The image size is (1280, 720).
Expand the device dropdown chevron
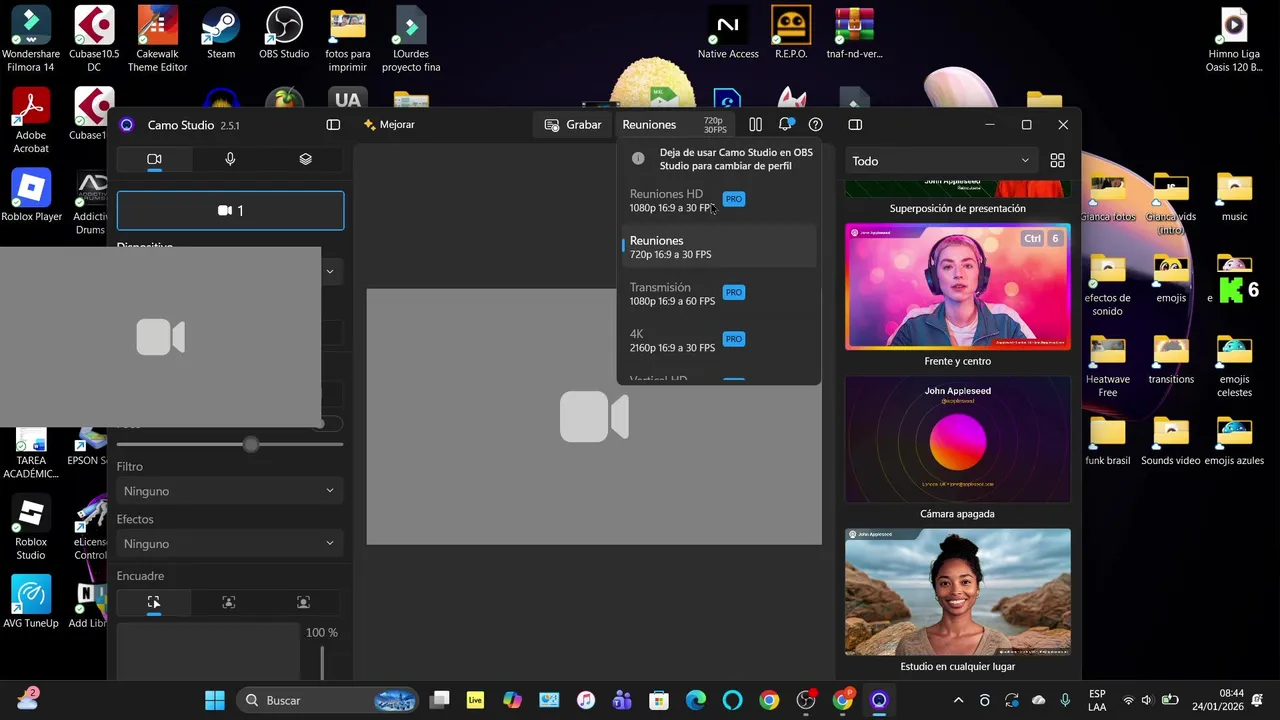point(329,271)
